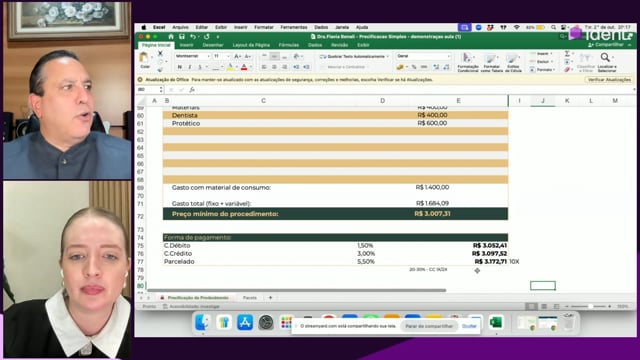Click the Redo icon in title bar
640x360 pixels.
(207, 37)
